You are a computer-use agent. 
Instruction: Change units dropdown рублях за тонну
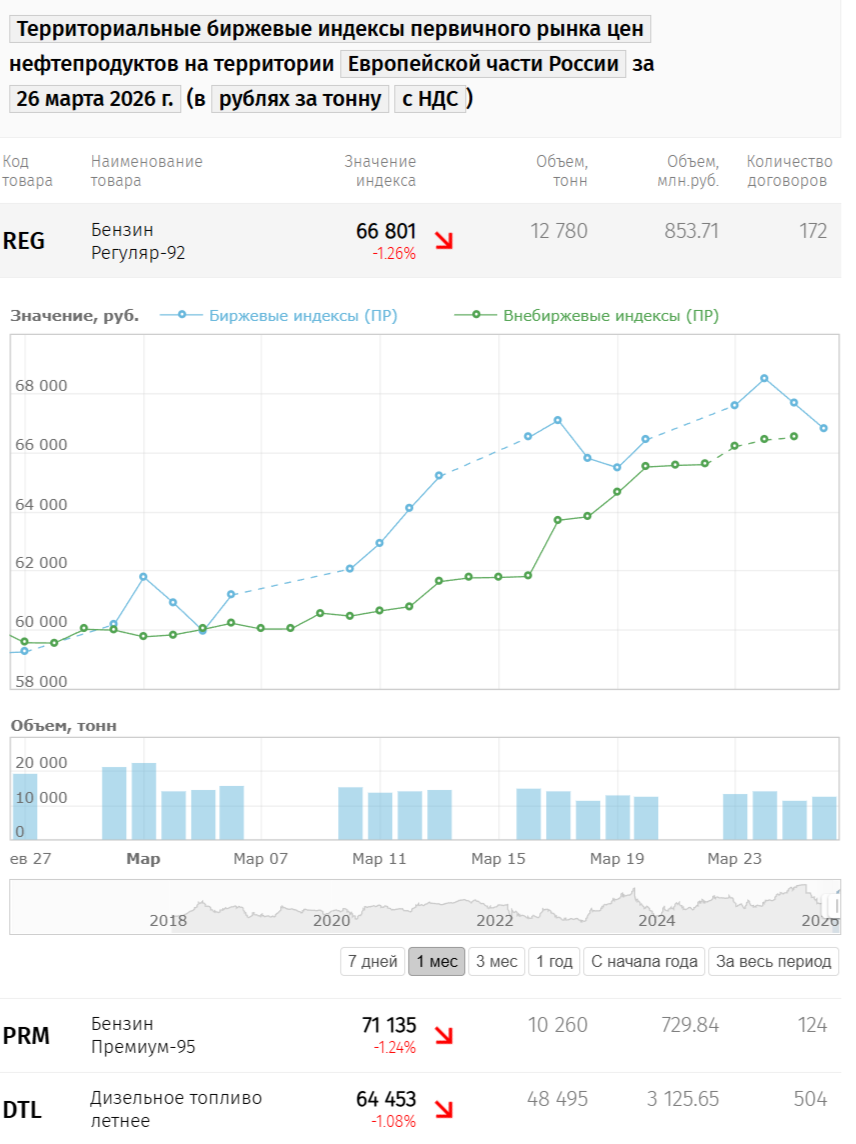(x=300, y=99)
